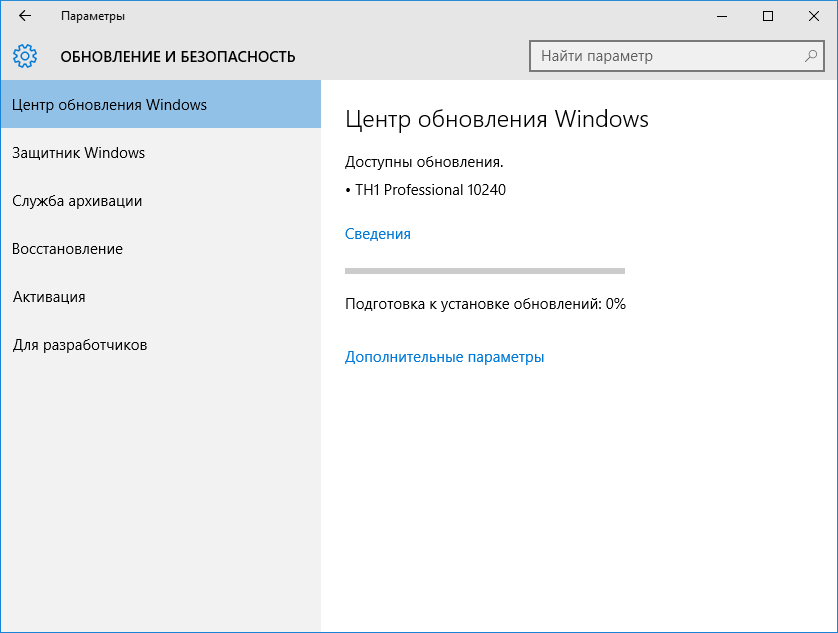This screenshot has height=633, width=838.
Task: Click the search magnifier icon
Action: click(811, 56)
